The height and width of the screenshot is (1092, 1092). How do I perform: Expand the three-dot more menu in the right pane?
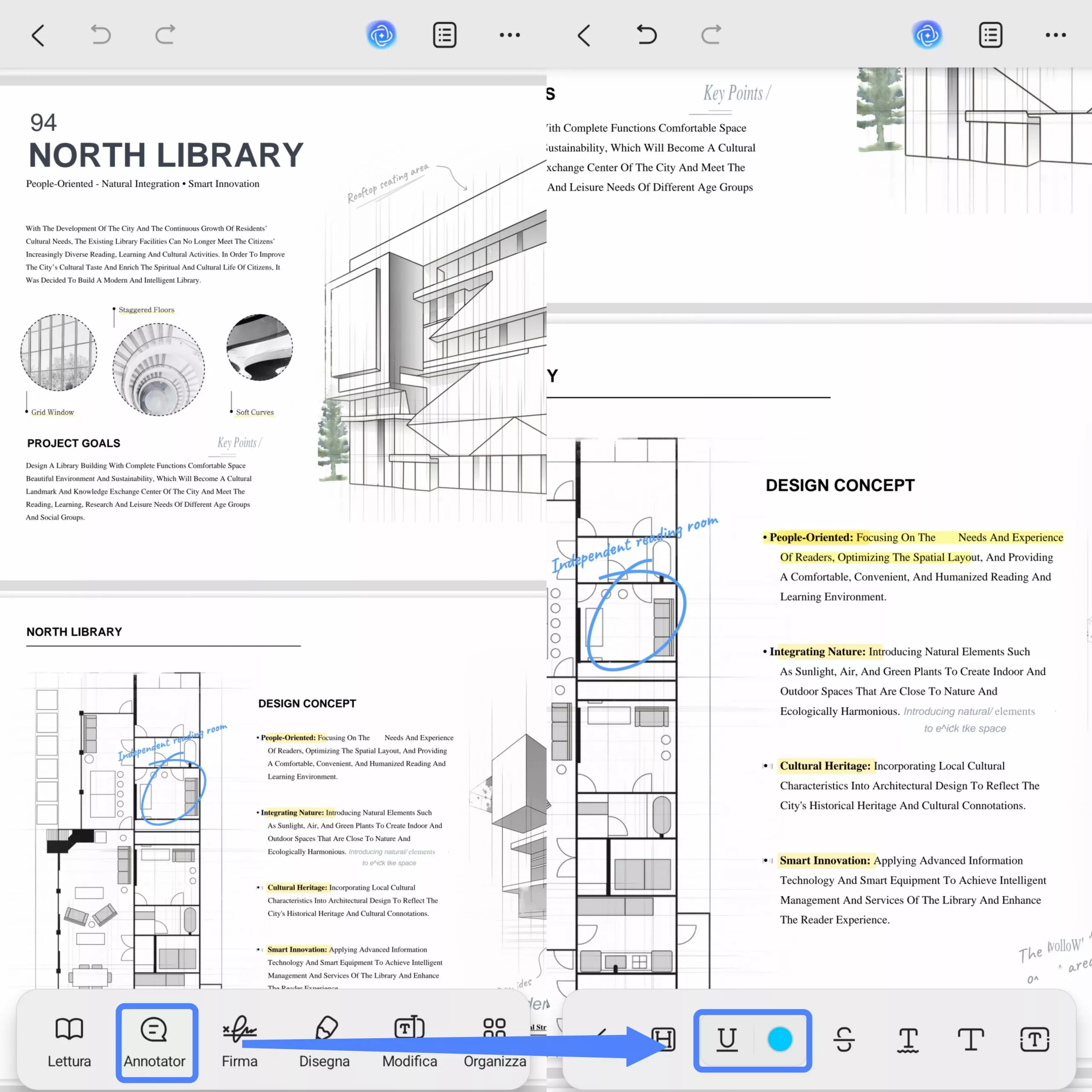tap(1055, 35)
